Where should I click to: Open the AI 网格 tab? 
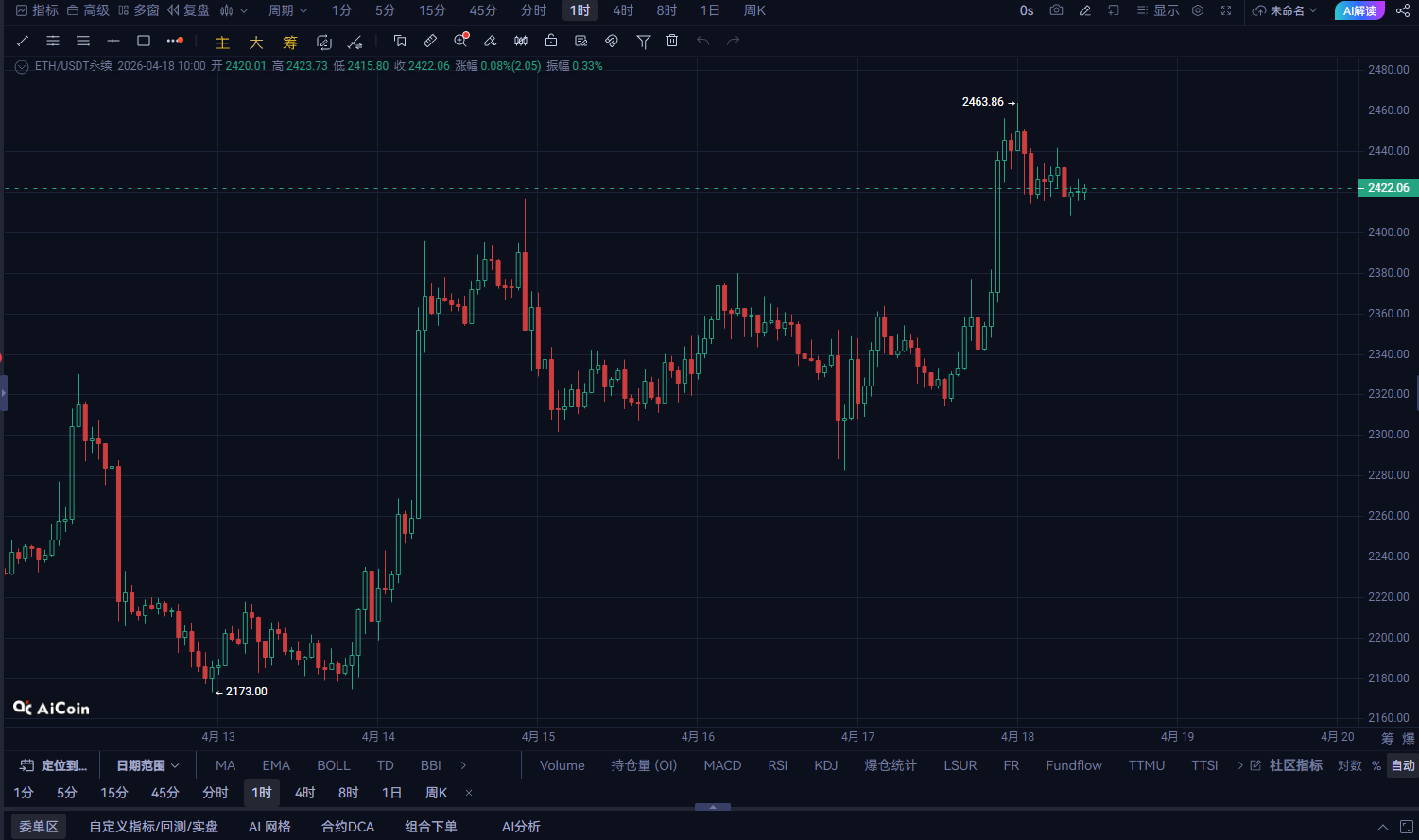pos(269,827)
